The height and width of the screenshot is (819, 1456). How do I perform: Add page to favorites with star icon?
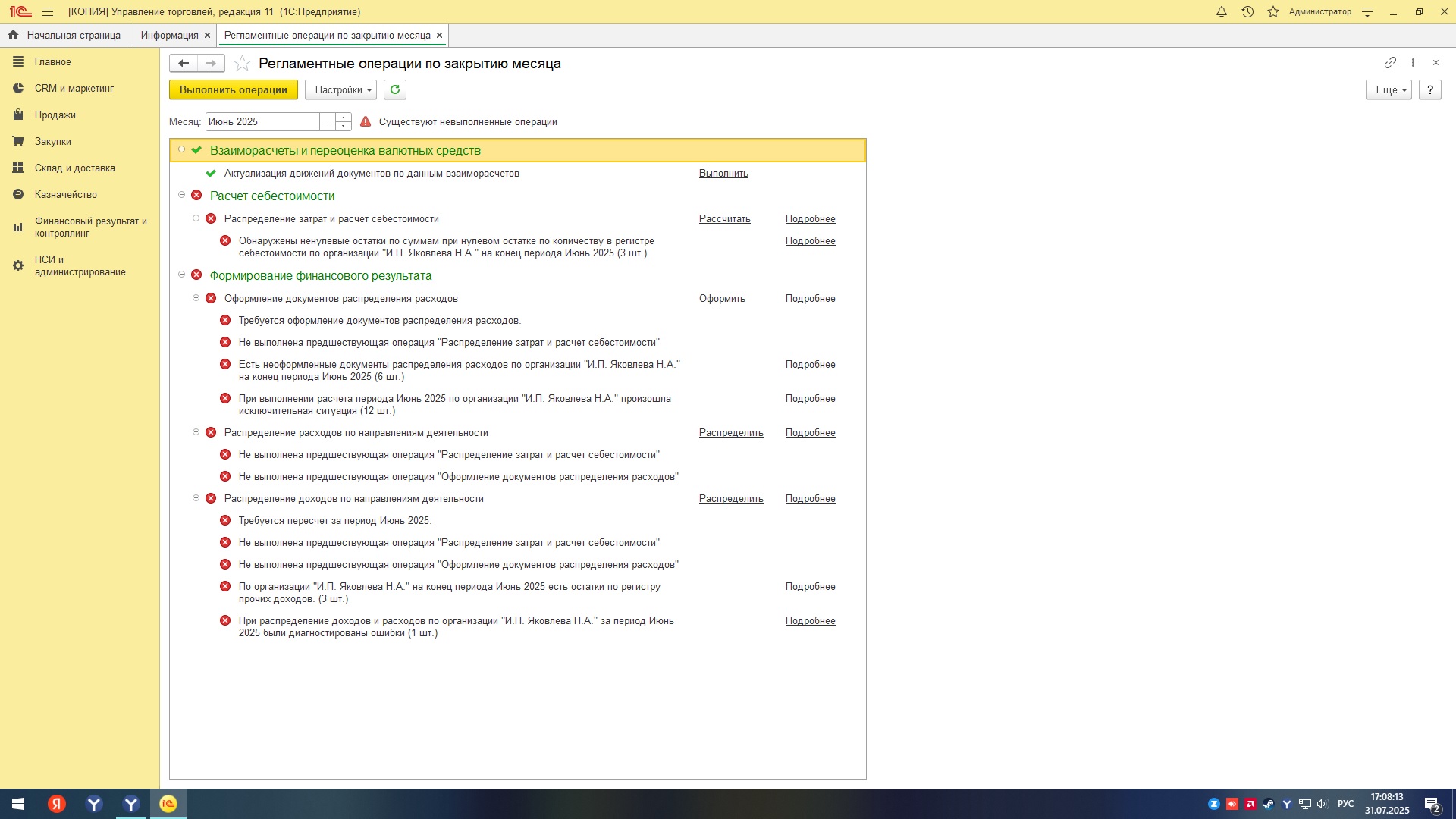tap(242, 64)
